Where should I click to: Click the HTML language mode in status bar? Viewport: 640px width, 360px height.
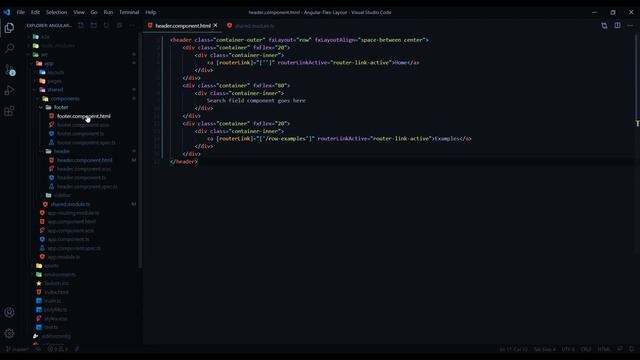[x=604, y=349]
